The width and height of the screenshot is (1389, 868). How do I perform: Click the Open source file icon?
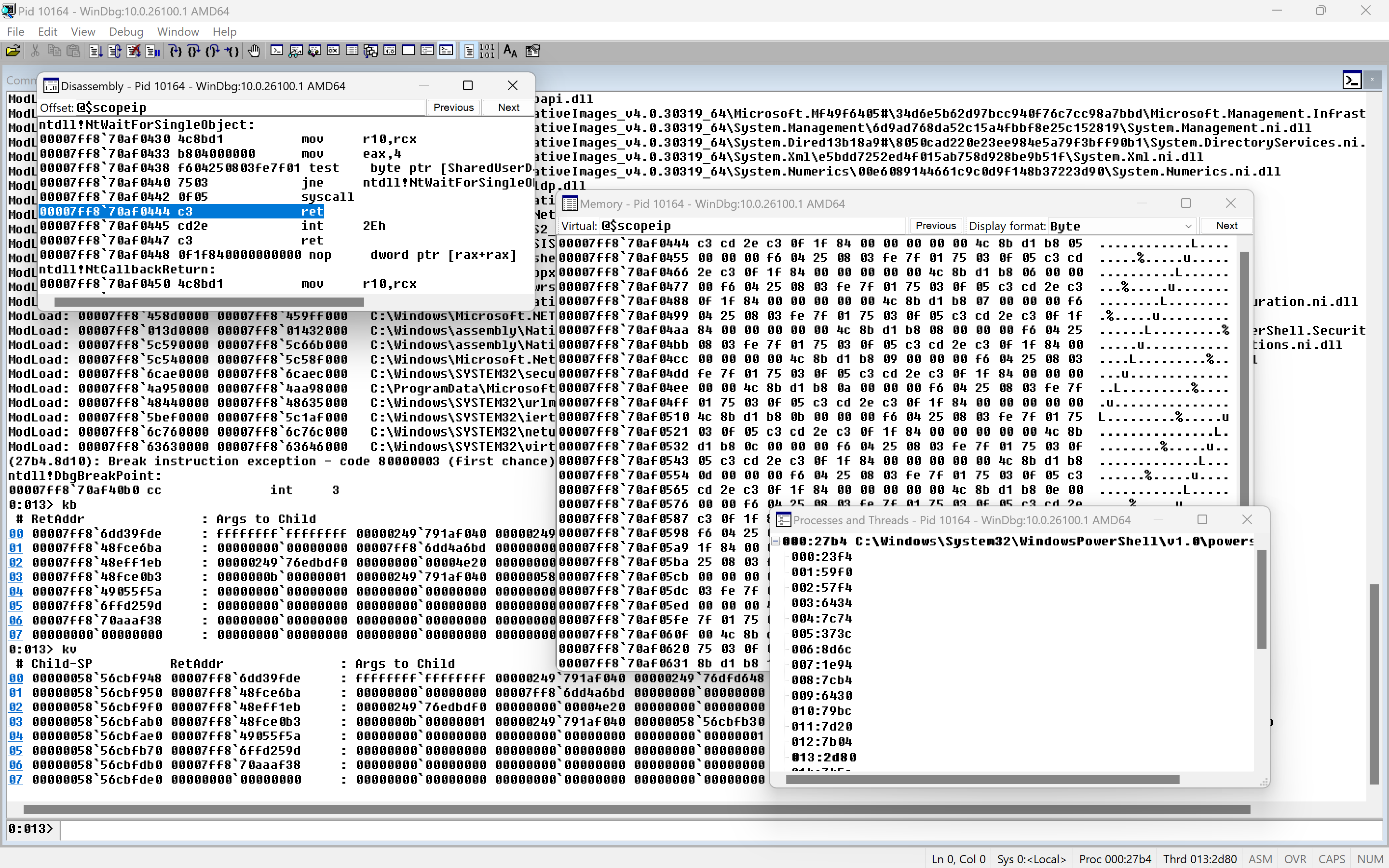[13, 51]
